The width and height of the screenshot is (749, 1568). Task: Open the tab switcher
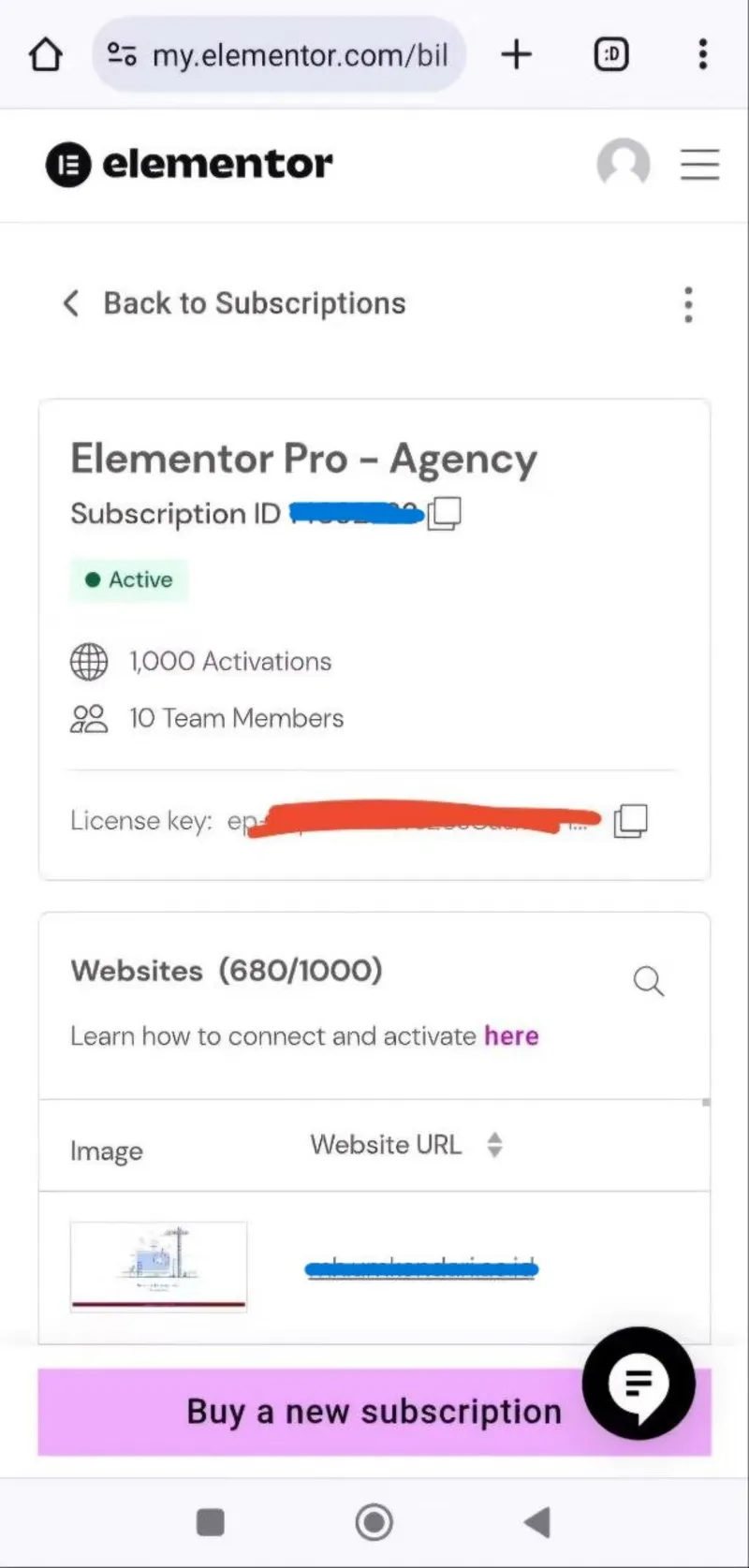[x=611, y=55]
